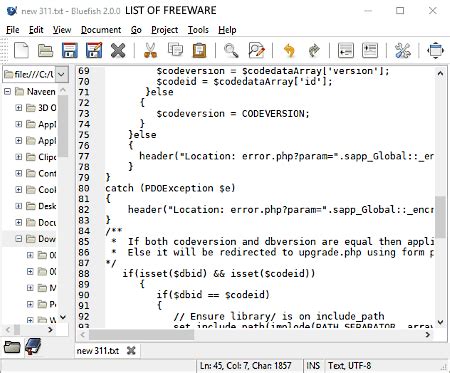The width and height of the screenshot is (450, 373).
Task: Select the Naveen folder in tree
Action: 41,91
